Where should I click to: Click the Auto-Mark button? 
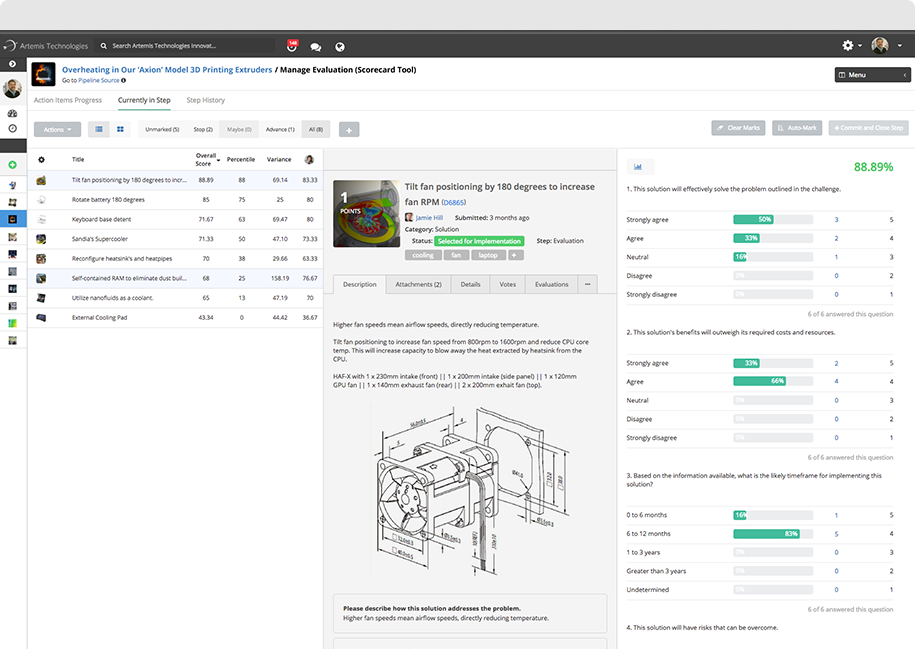(x=797, y=128)
